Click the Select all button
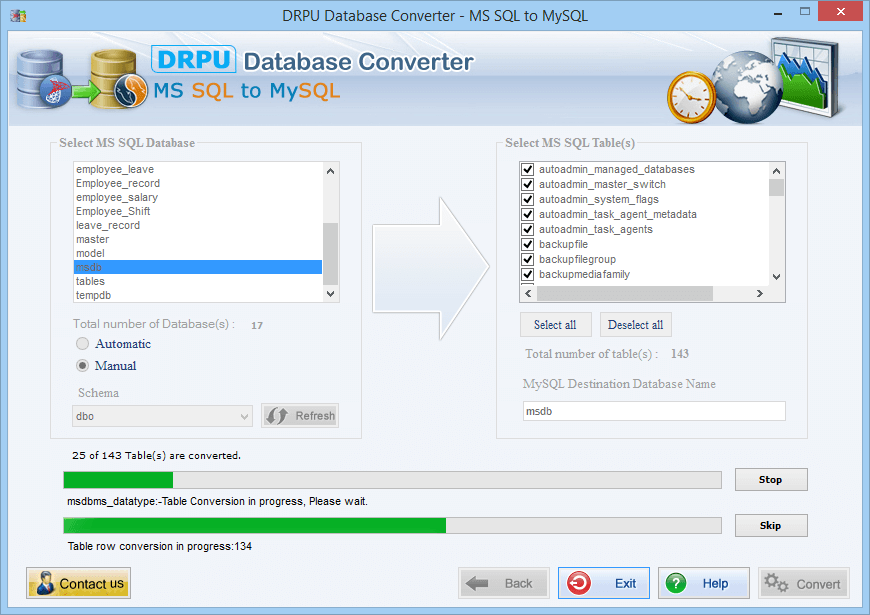This screenshot has height=615, width=870. click(x=555, y=325)
